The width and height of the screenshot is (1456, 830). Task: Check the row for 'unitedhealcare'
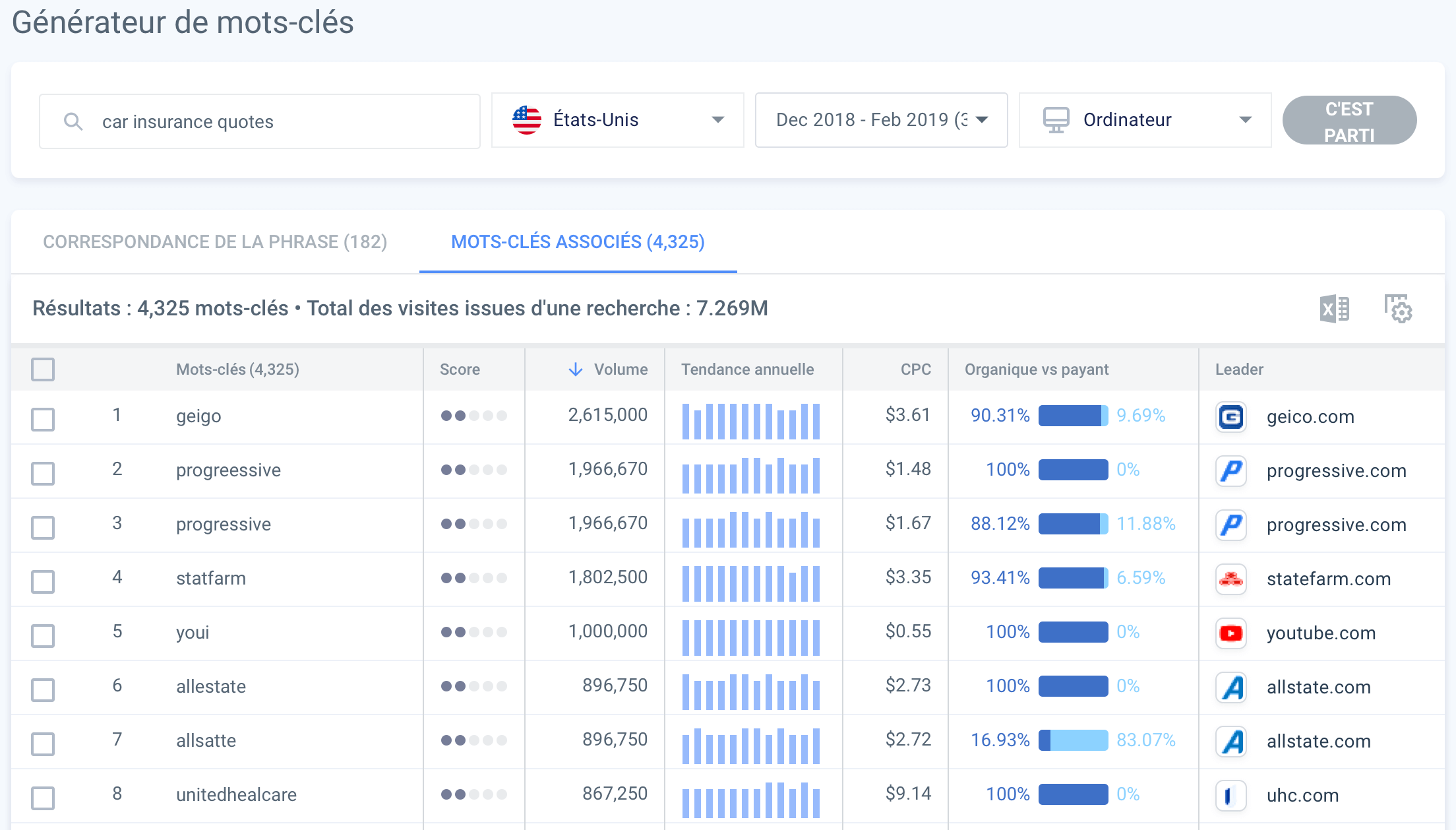pos(43,797)
